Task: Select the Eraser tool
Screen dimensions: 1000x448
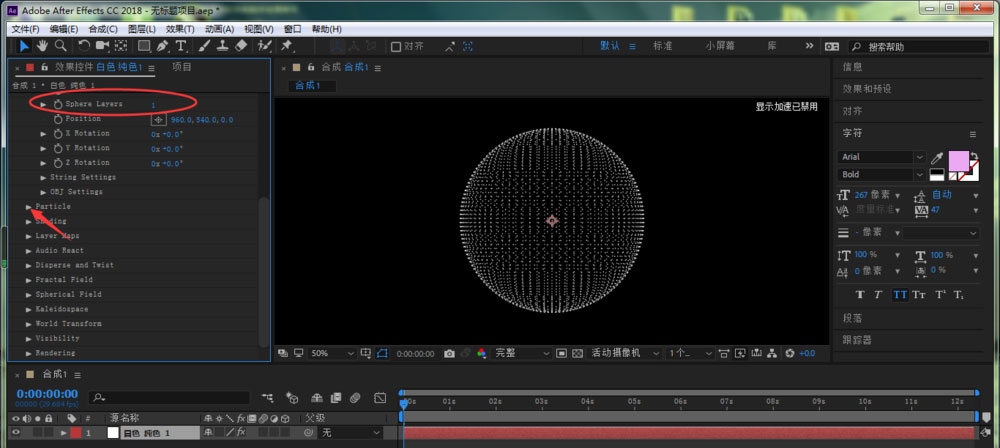Action: (240, 46)
